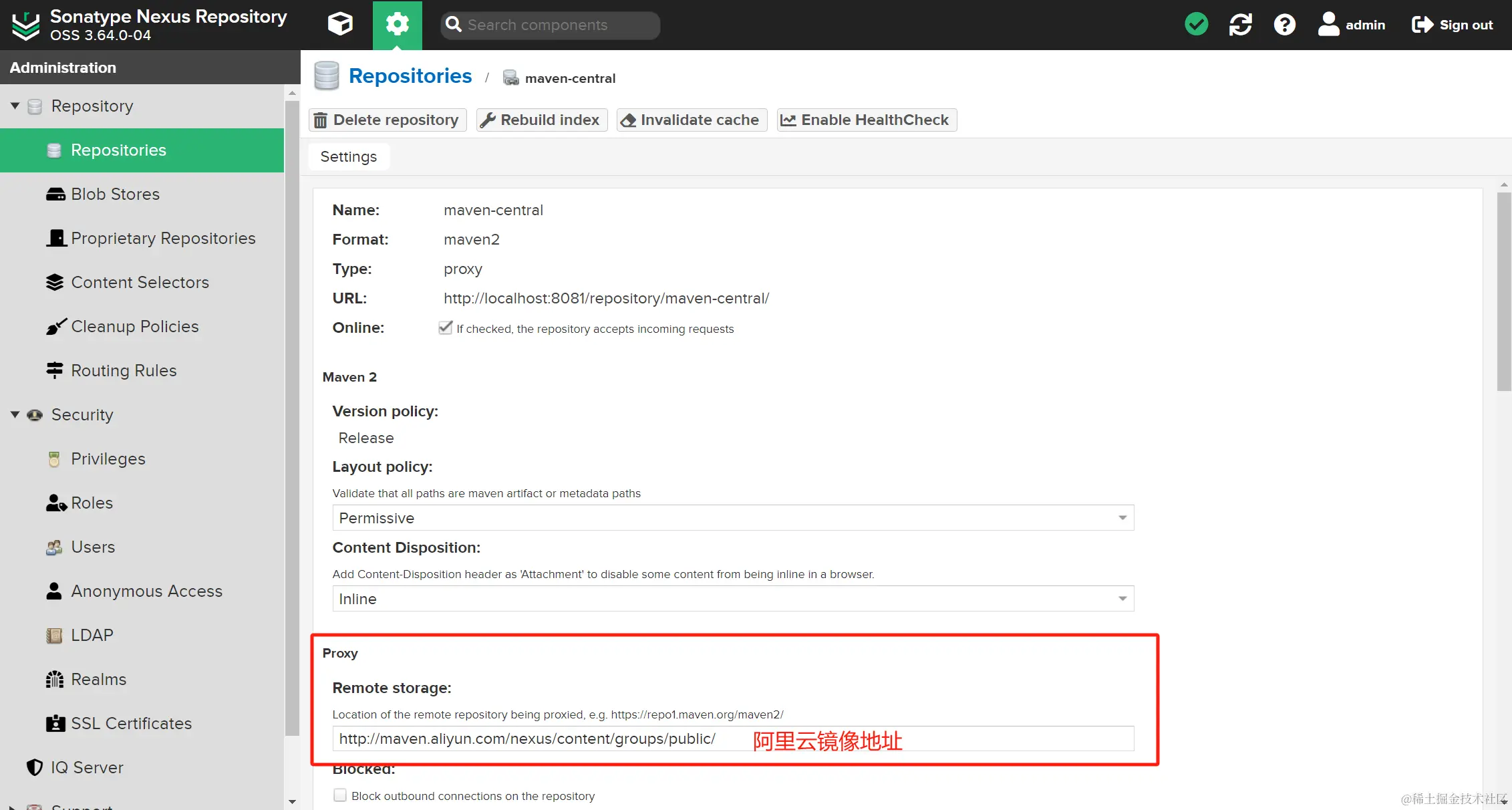Open the Browse cube icon in header
Image resolution: width=1512 pixels, height=810 pixels.
(340, 25)
